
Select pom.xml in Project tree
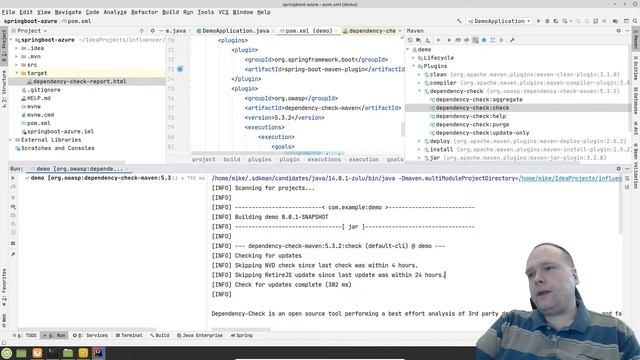pos(38,123)
